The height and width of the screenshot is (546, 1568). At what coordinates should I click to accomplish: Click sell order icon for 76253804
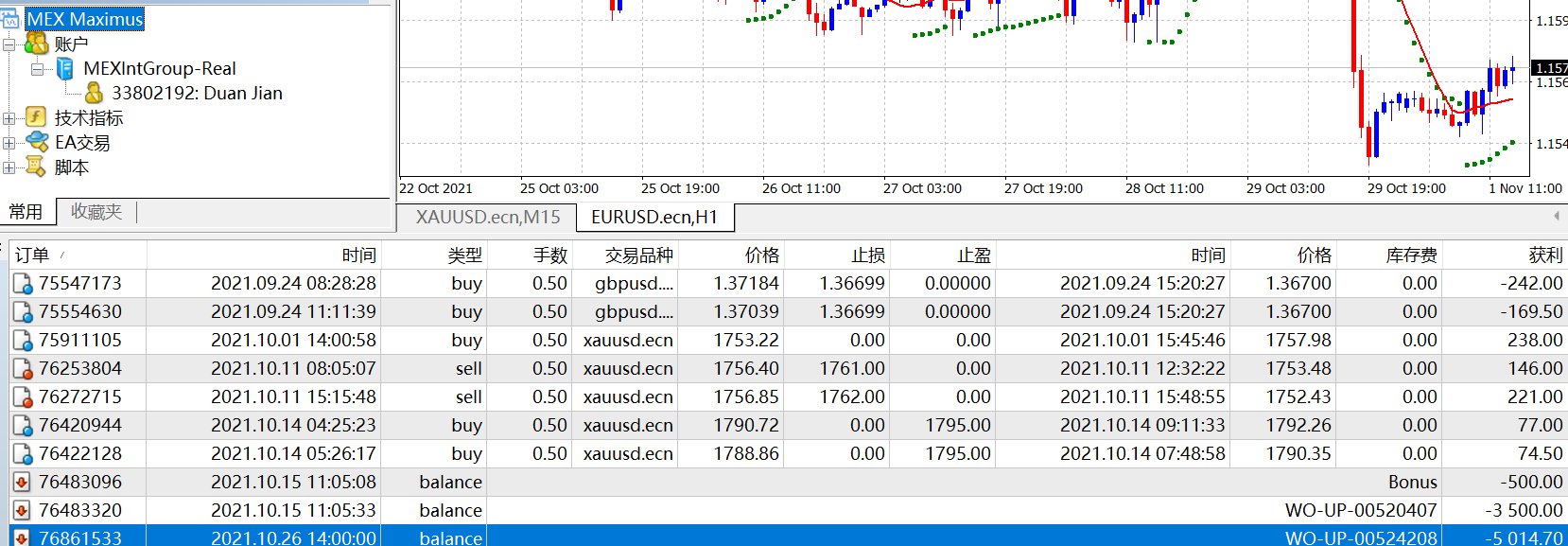click(x=22, y=368)
